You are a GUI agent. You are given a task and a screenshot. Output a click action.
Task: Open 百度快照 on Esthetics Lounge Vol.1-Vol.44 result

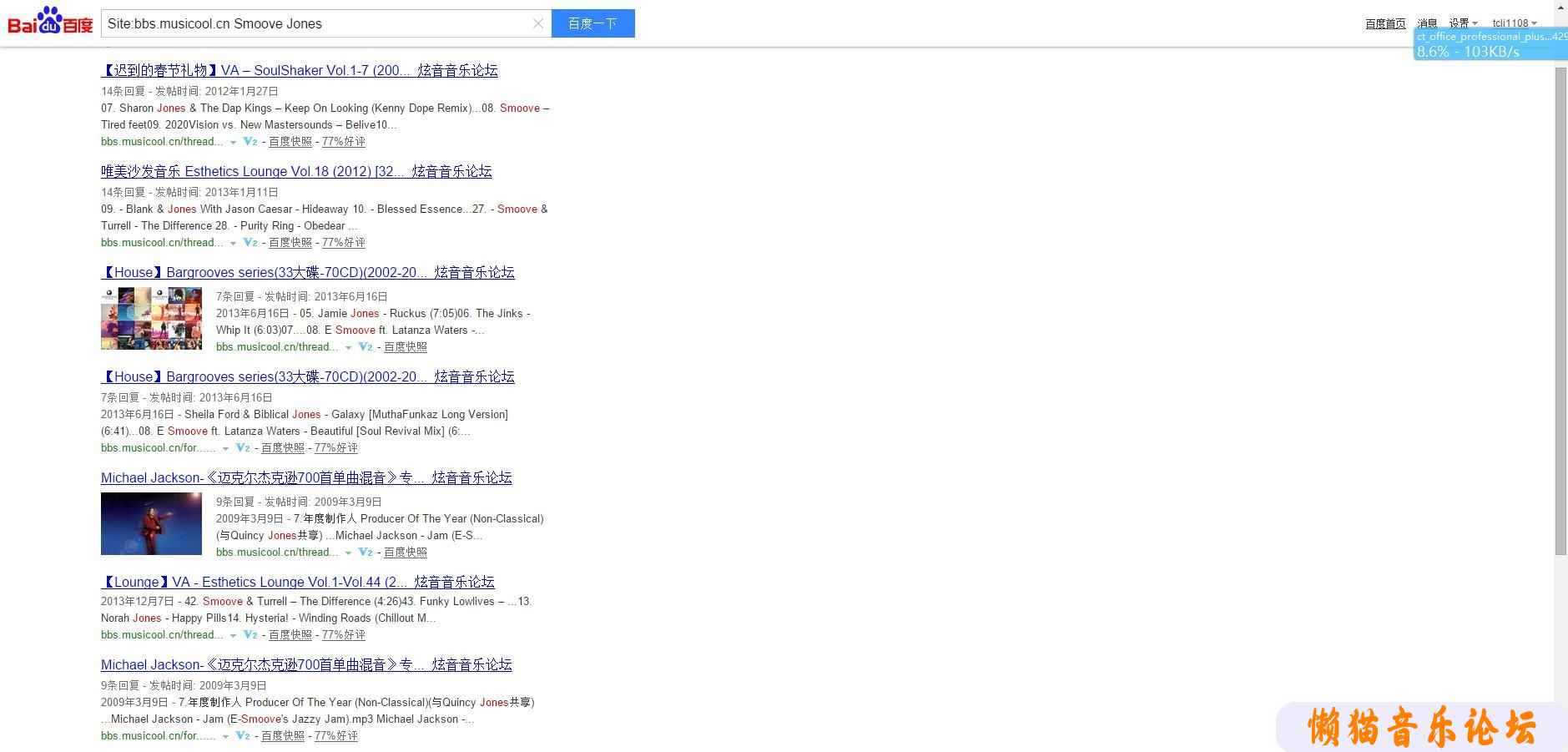[x=290, y=635]
